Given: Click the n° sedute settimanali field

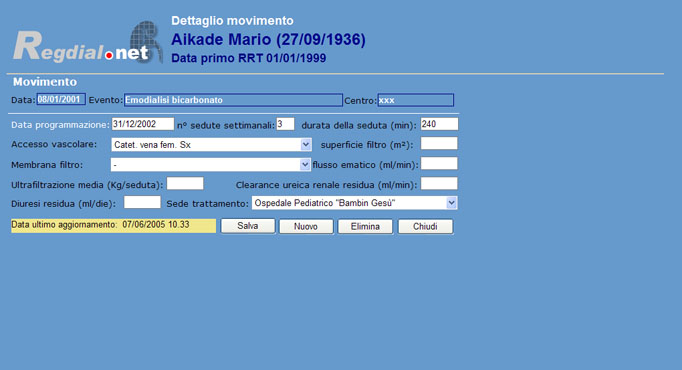Looking at the screenshot, I should 285,124.
